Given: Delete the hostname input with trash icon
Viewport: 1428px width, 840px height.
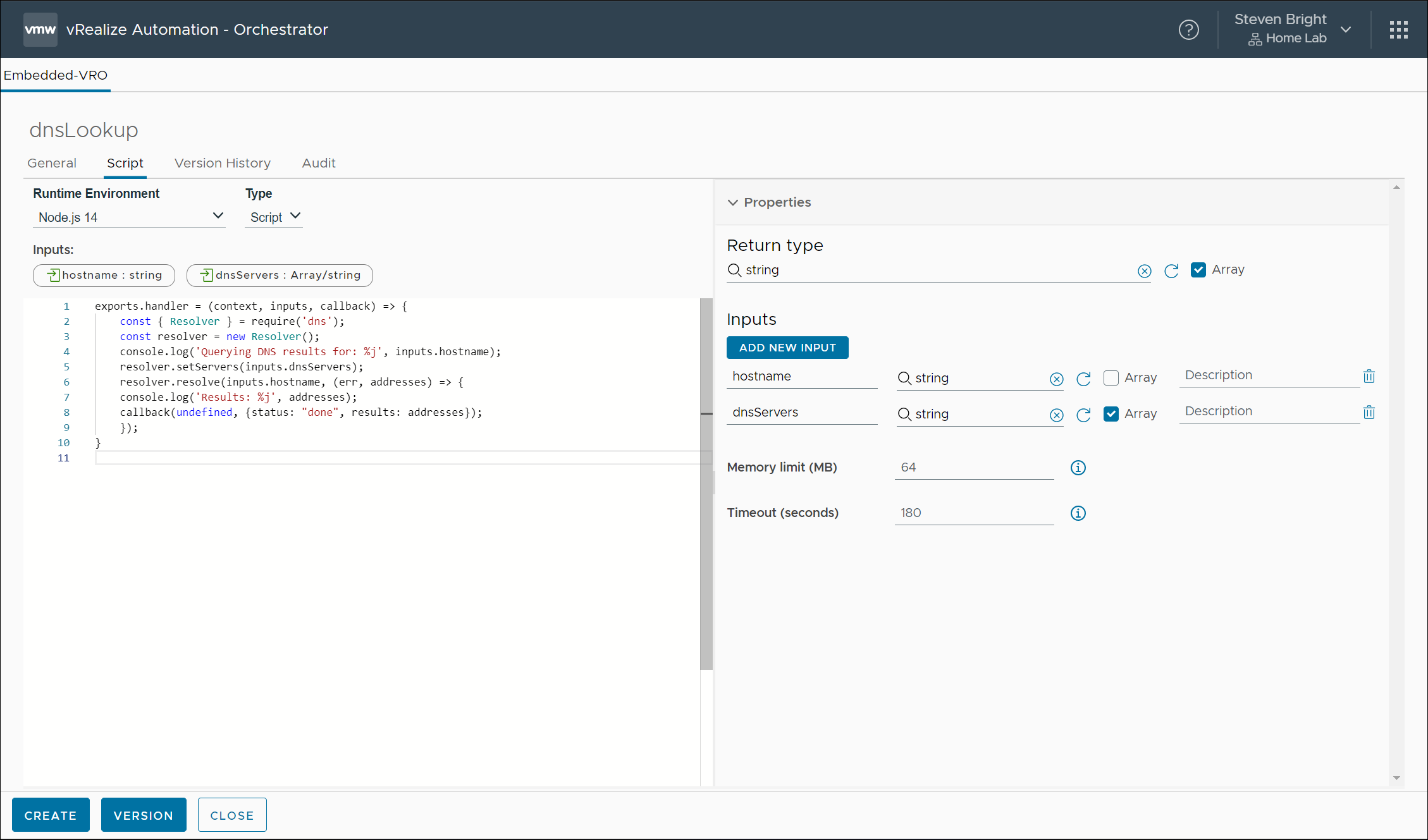Looking at the screenshot, I should click(x=1369, y=377).
